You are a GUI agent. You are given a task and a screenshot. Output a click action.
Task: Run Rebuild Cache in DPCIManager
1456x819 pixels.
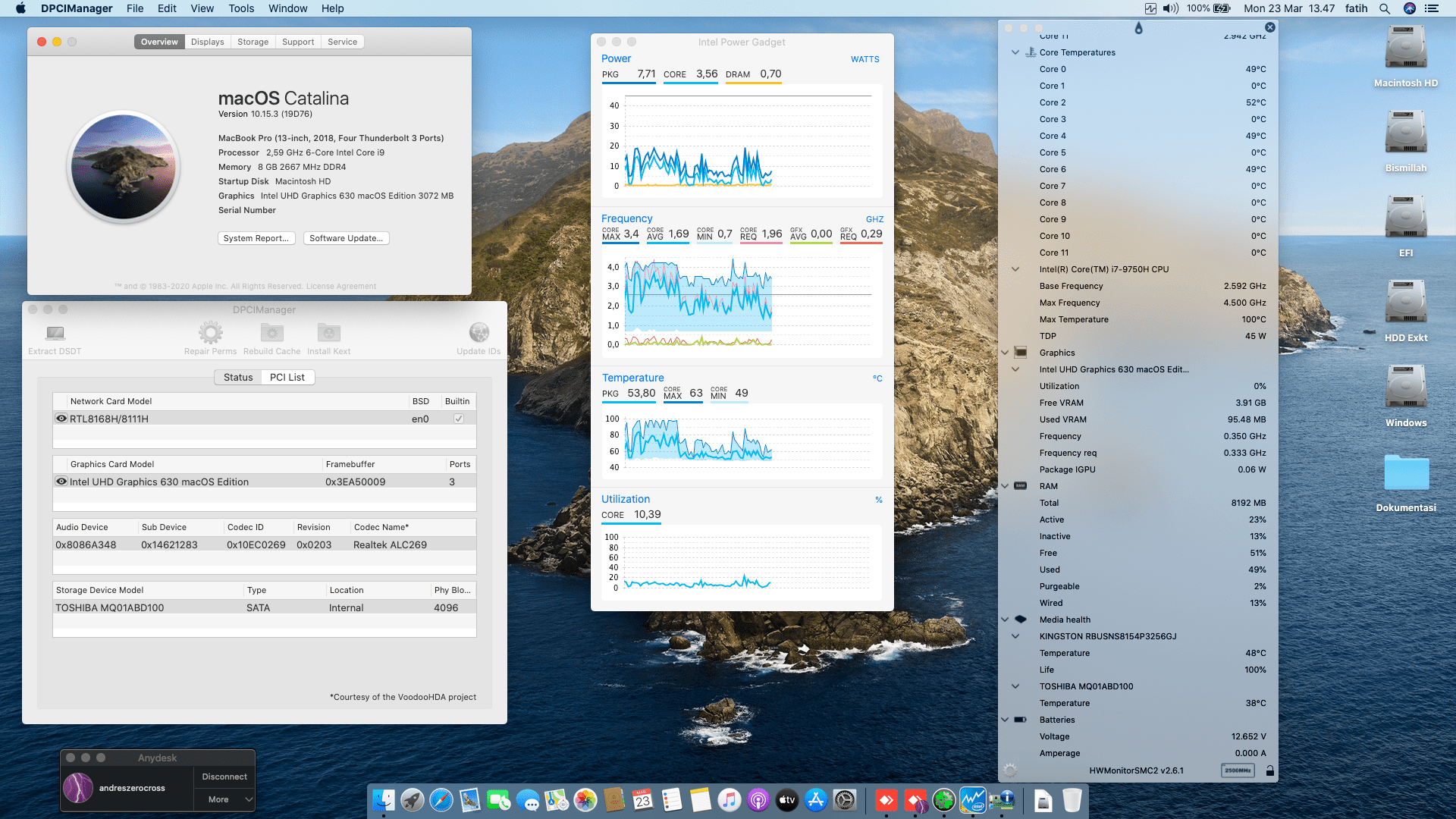click(x=271, y=331)
